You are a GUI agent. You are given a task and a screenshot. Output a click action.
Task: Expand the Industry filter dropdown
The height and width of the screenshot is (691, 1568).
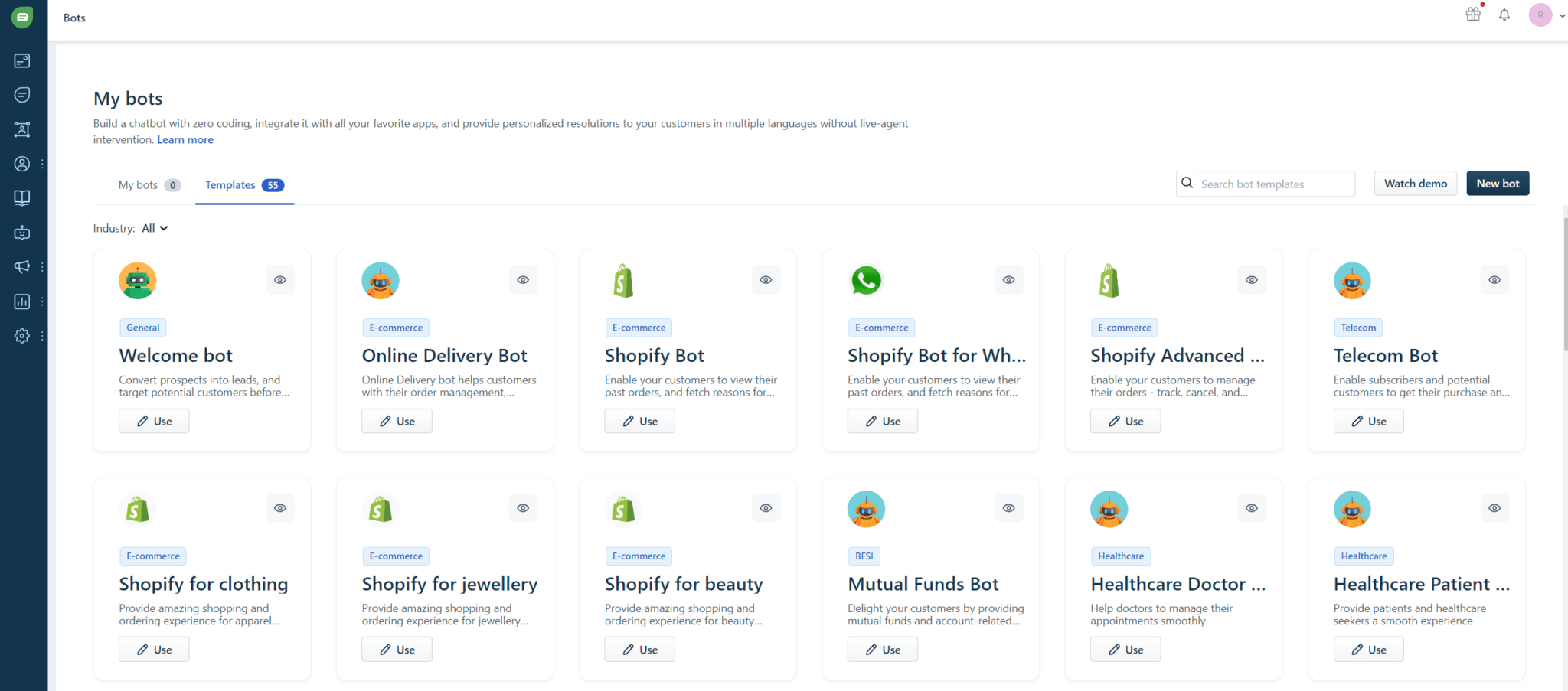tap(154, 227)
